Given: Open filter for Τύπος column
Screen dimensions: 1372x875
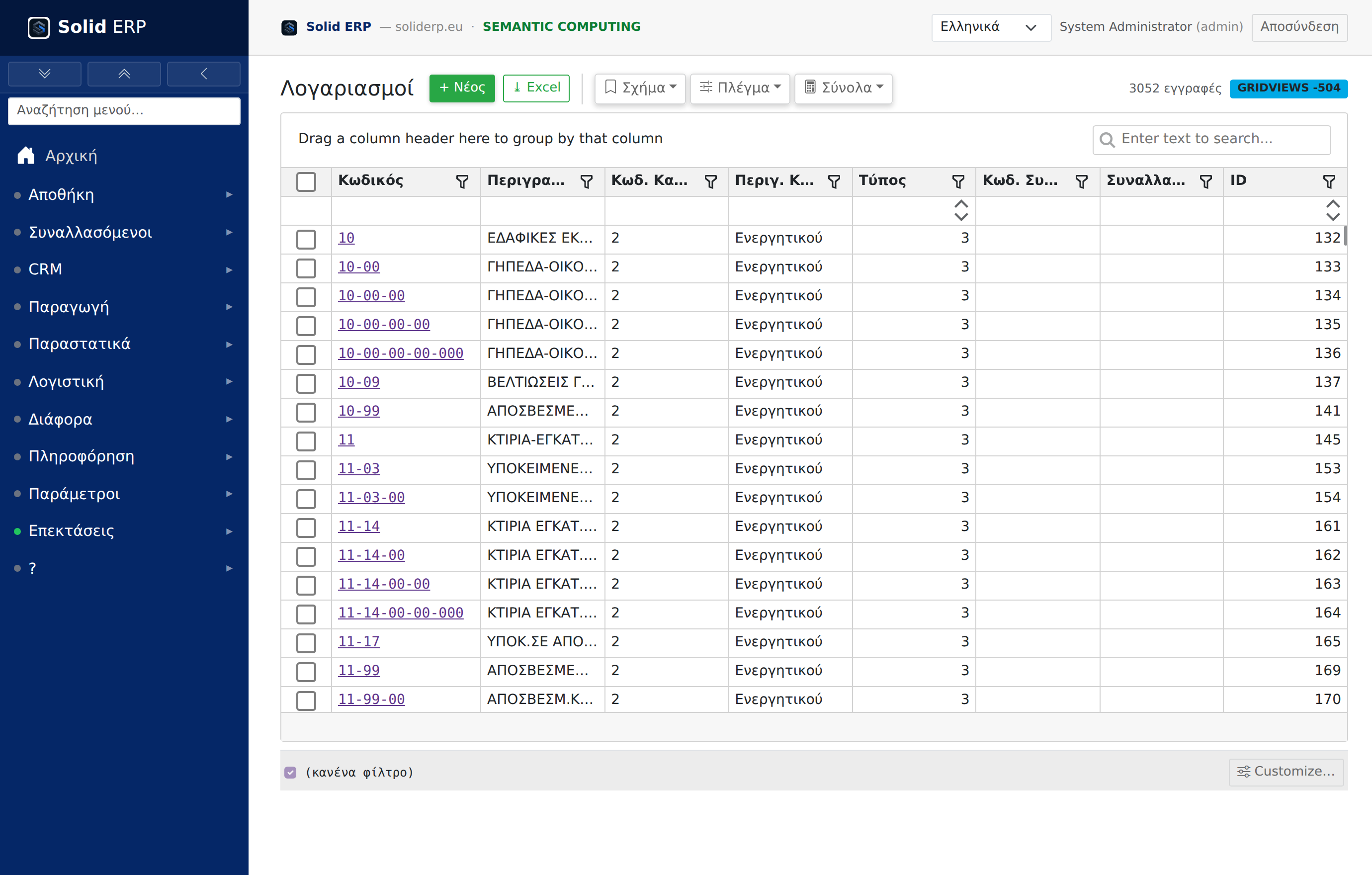Looking at the screenshot, I should pos(958,182).
